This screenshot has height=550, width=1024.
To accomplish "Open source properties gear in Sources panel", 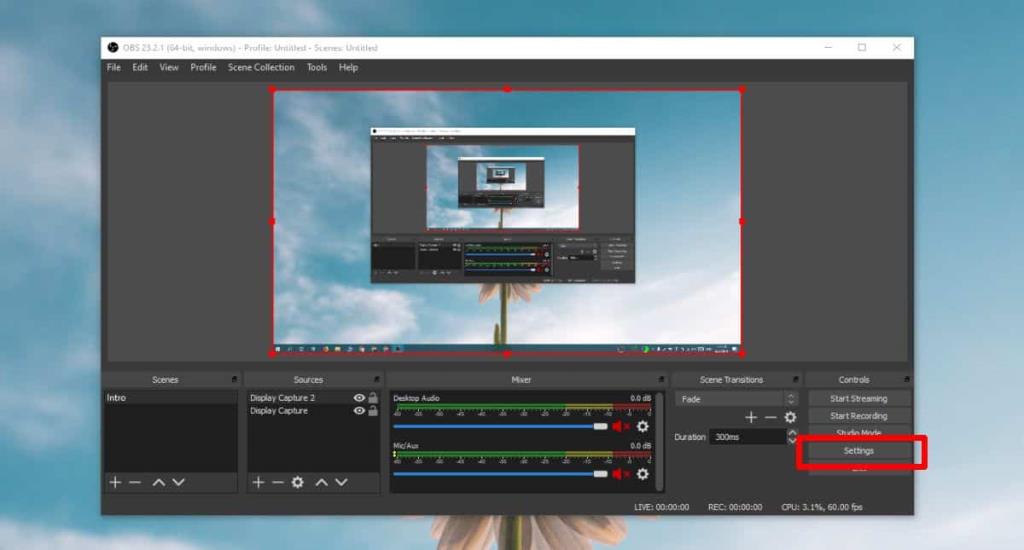I will coord(297,482).
